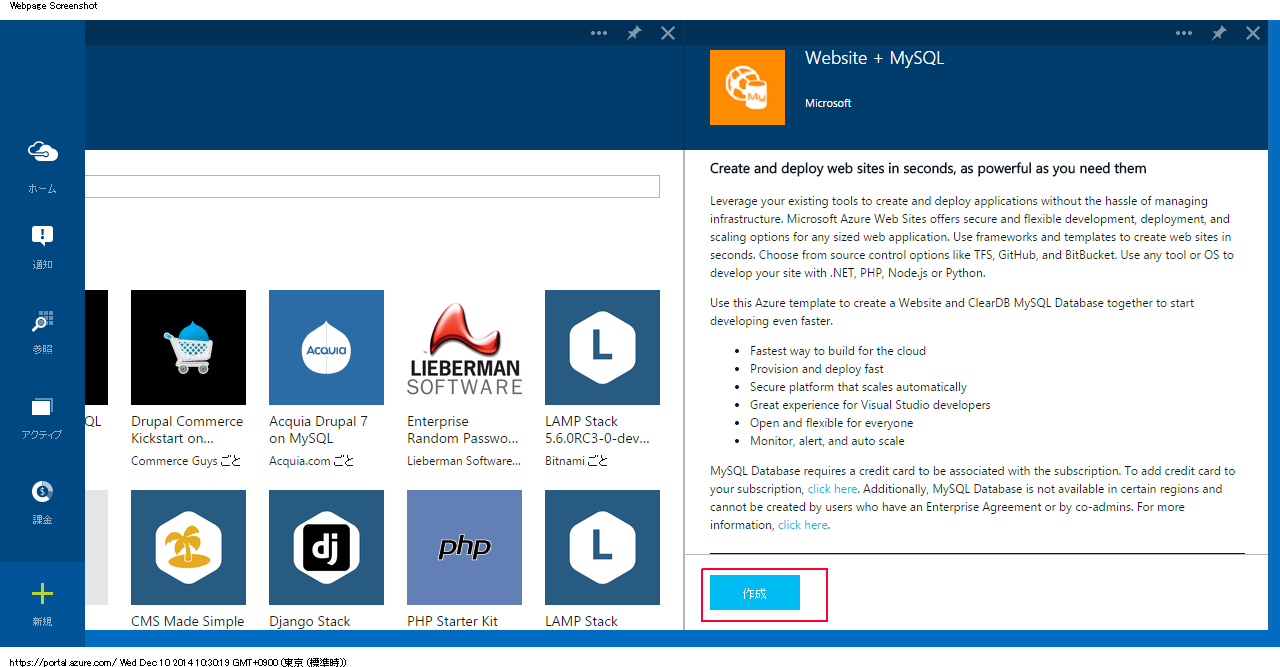This screenshot has width=1280, height=667.
Task: Click "Fastest way to build for the cloud" bullet
Action: coord(838,351)
